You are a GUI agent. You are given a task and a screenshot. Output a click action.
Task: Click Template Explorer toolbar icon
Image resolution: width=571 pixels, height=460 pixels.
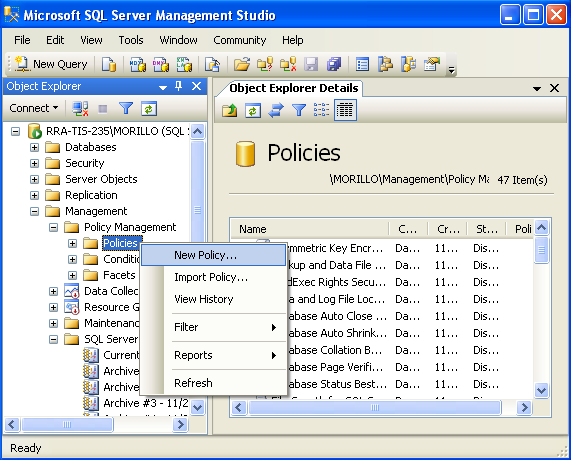tap(408, 64)
